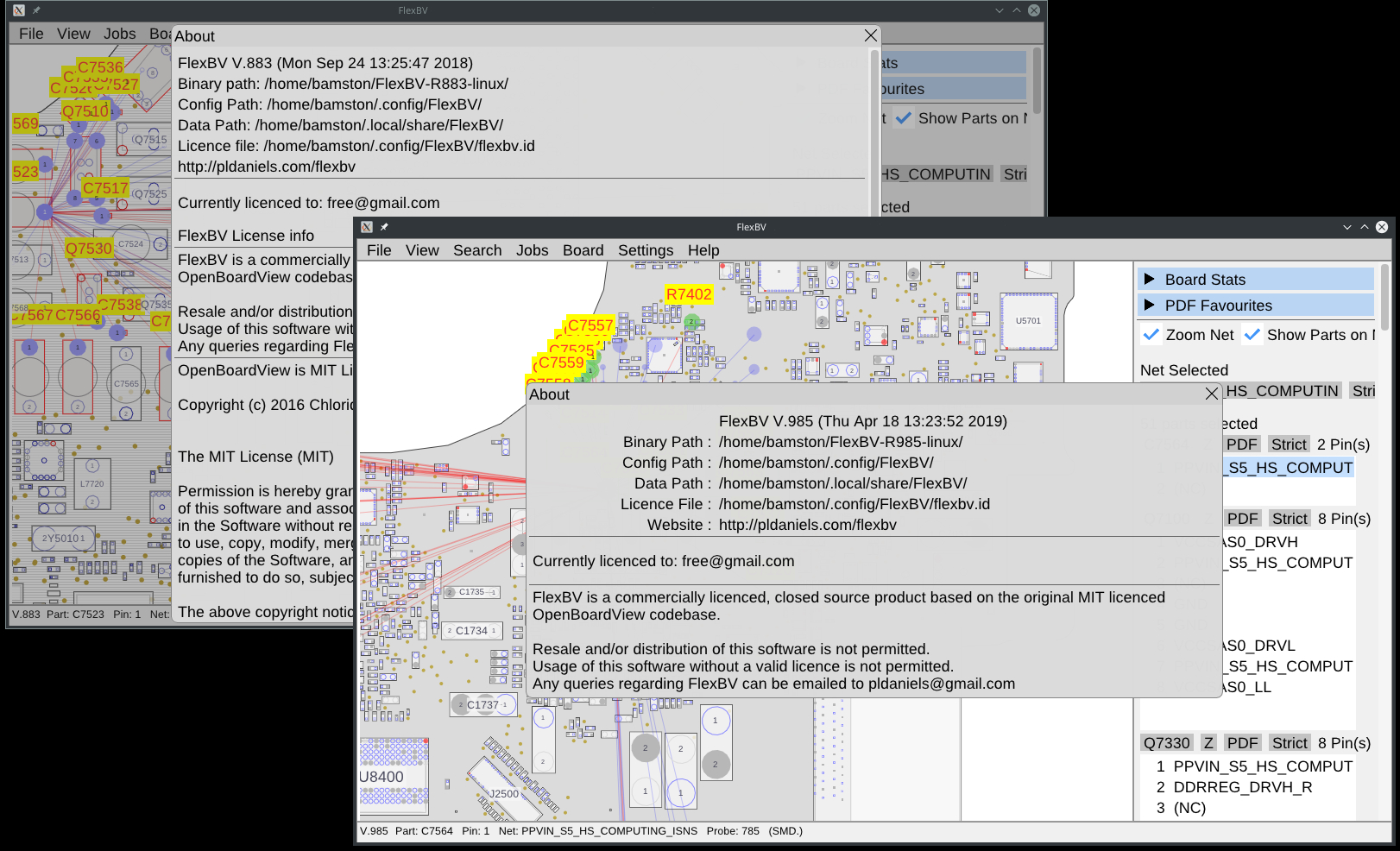Open the View menu in front window
1400x851 pixels.
(422, 250)
